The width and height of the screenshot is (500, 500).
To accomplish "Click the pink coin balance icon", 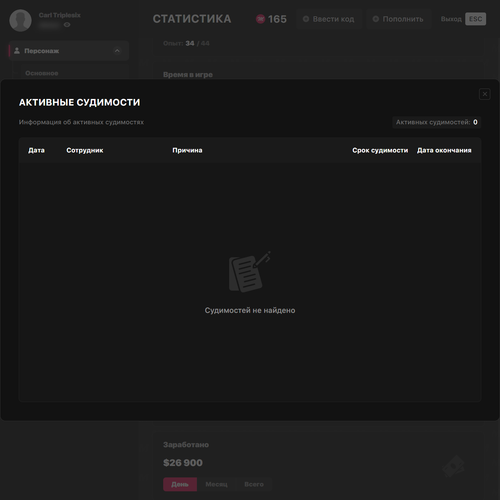I will 260,19.
